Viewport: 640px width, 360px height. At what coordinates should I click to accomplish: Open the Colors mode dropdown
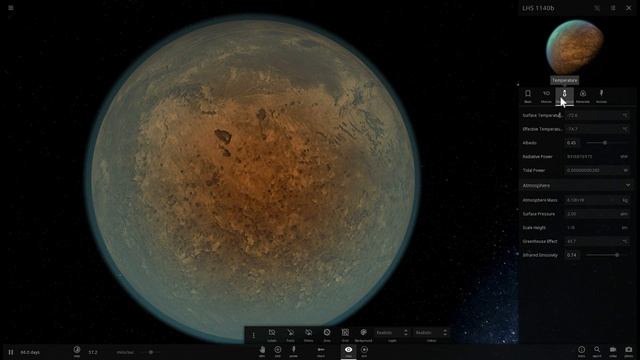click(431, 333)
